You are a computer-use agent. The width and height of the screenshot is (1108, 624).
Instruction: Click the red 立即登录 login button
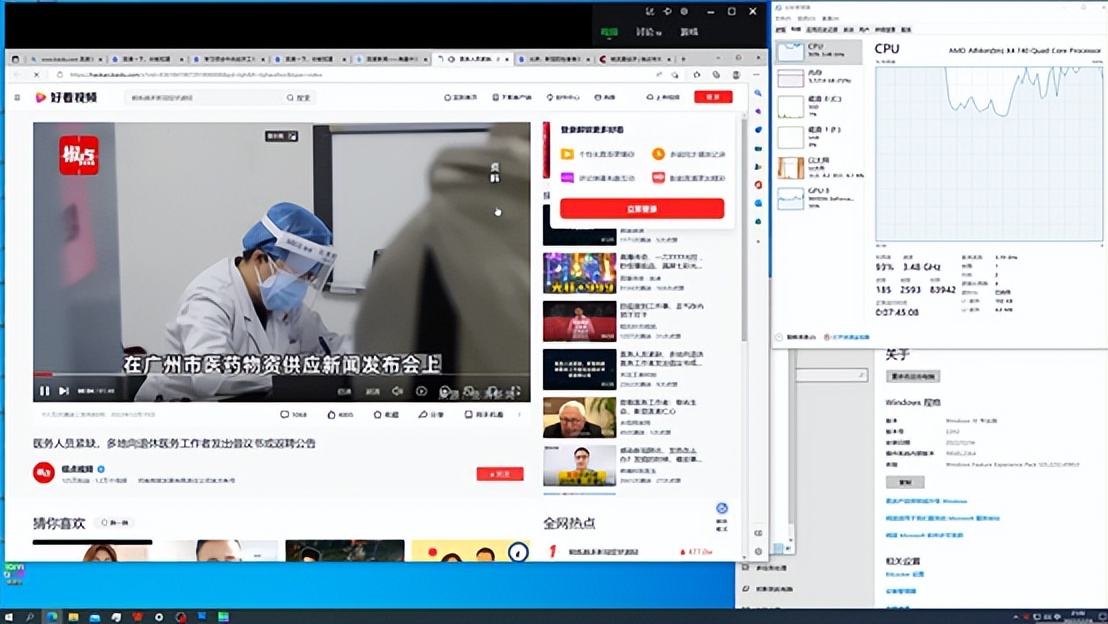(x=642, y=208)
